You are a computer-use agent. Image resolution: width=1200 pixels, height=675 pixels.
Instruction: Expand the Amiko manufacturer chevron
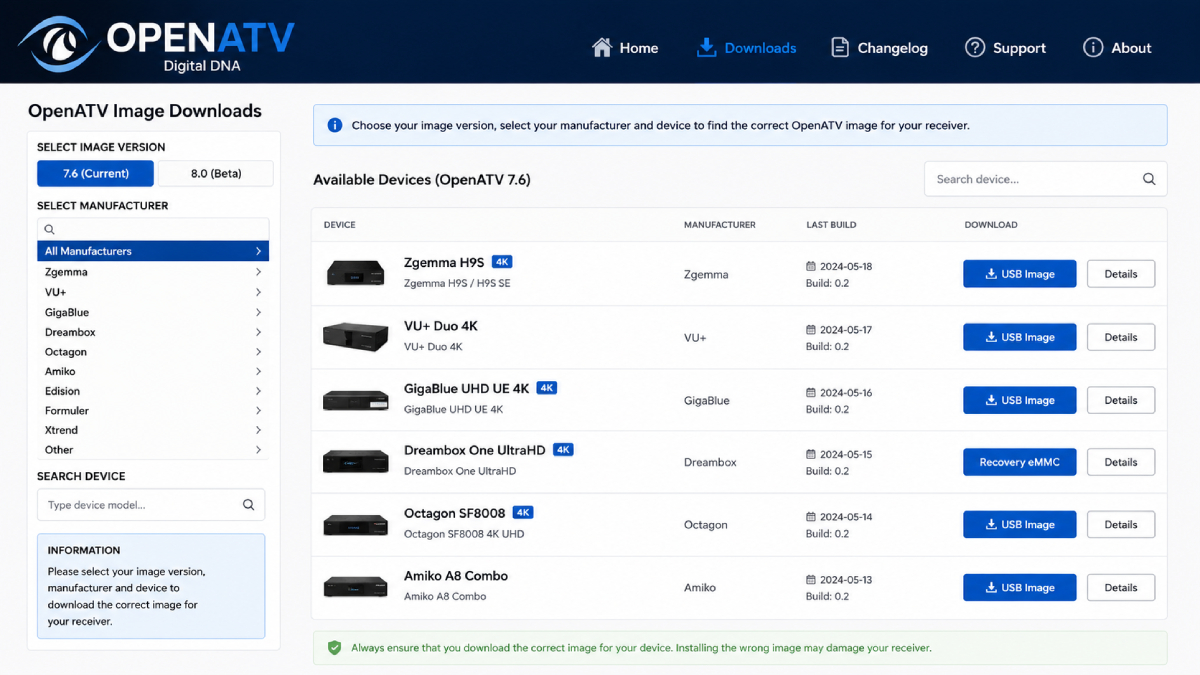pos(258,371)
